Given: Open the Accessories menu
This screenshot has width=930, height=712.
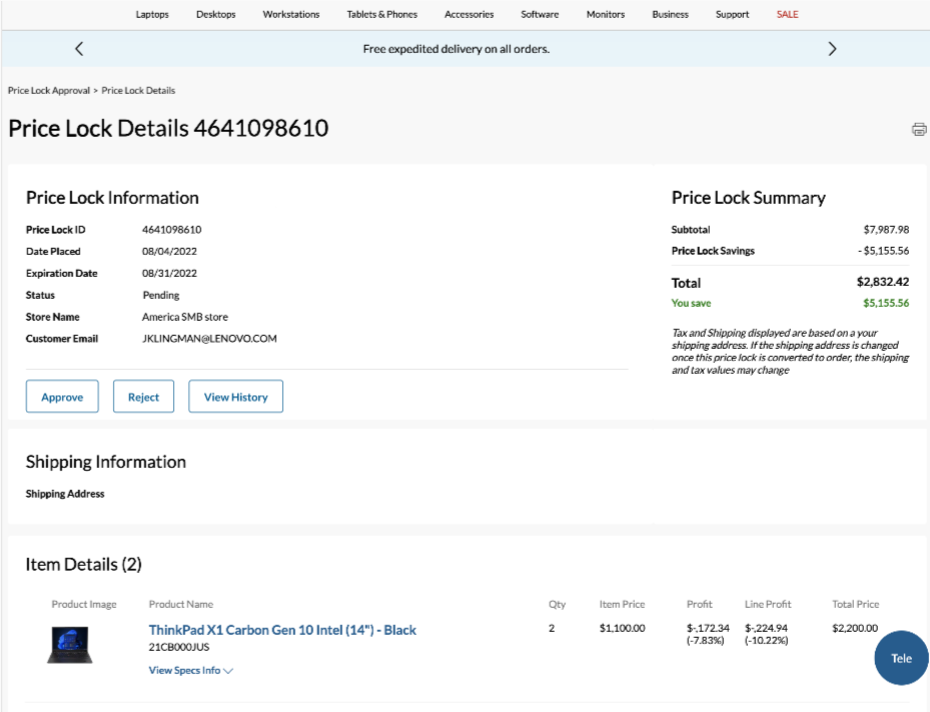Looking at the screenshot, I should coord(469,14).
